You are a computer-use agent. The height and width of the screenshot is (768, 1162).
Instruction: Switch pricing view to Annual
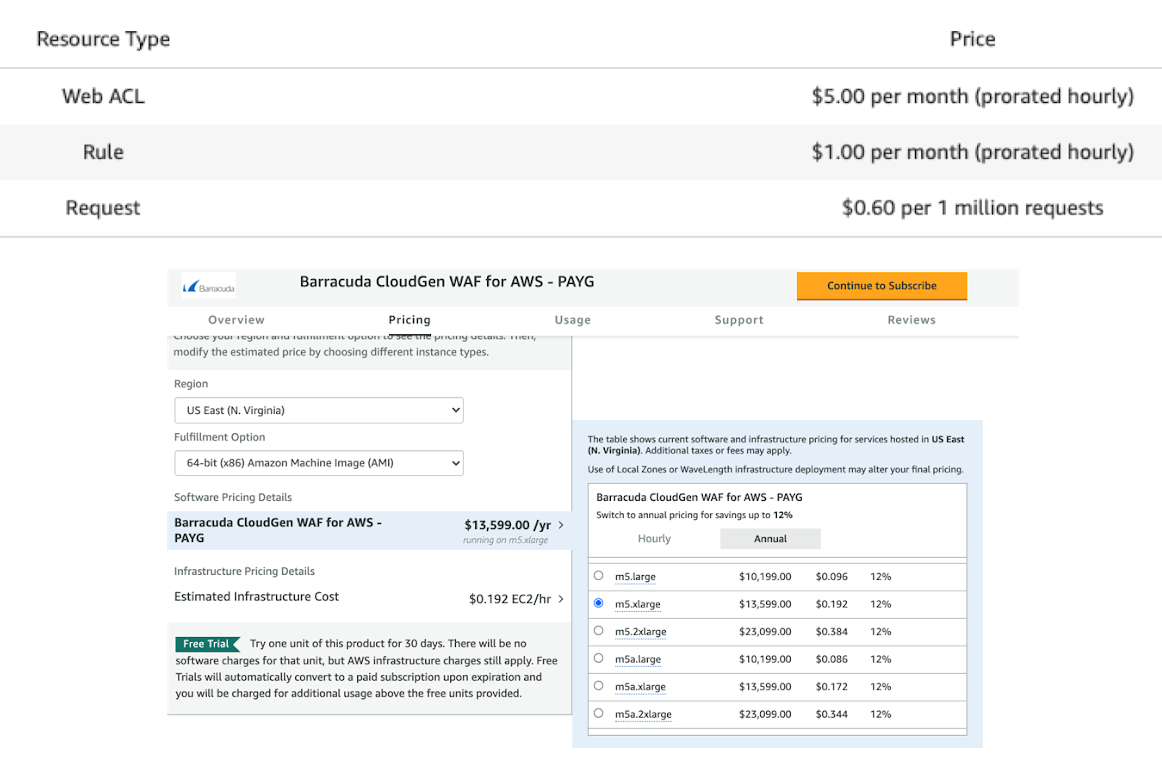pyautogui.click(x=770, y=538)
